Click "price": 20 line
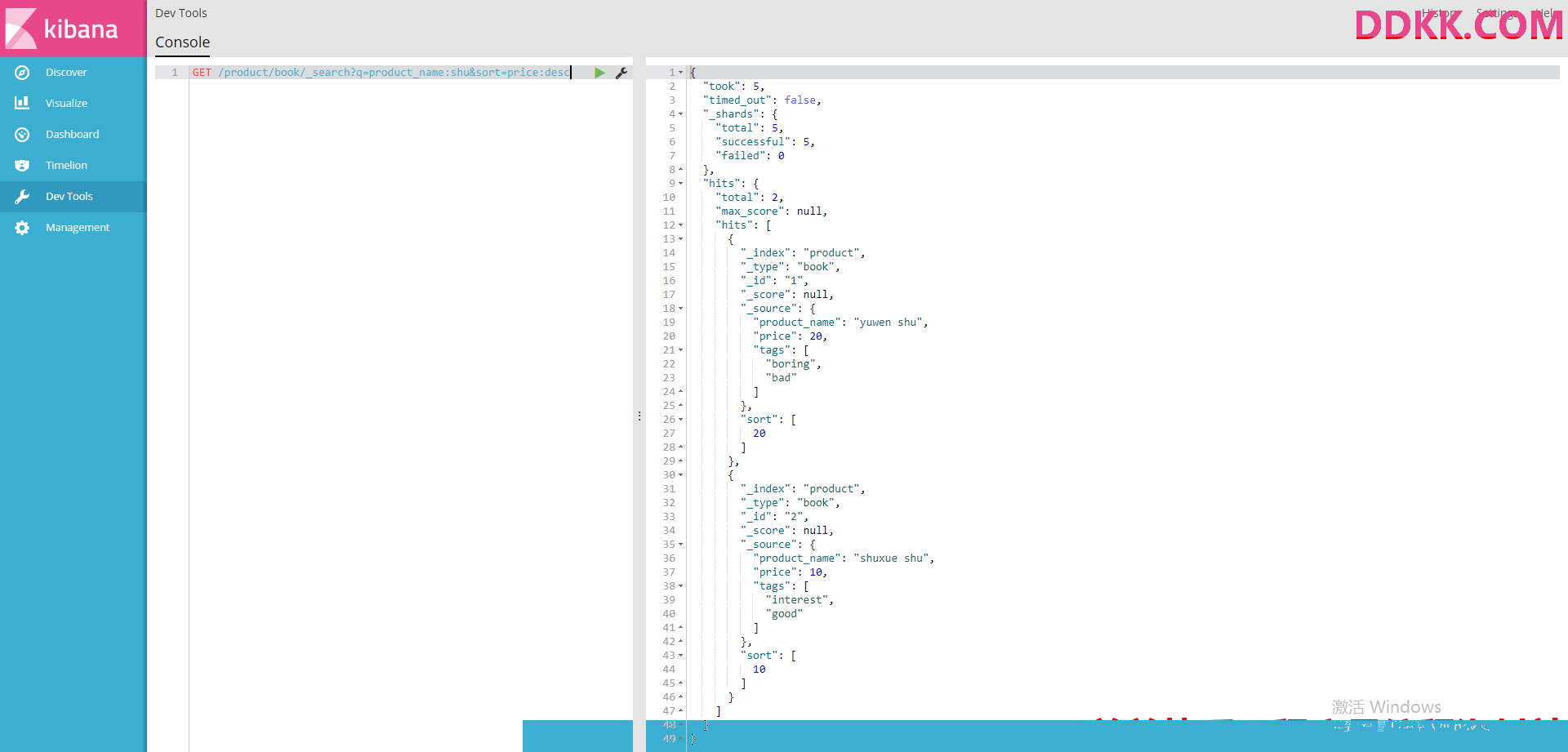The height and width of the screenshot is (752, 1568). click(x=791, y=336)
